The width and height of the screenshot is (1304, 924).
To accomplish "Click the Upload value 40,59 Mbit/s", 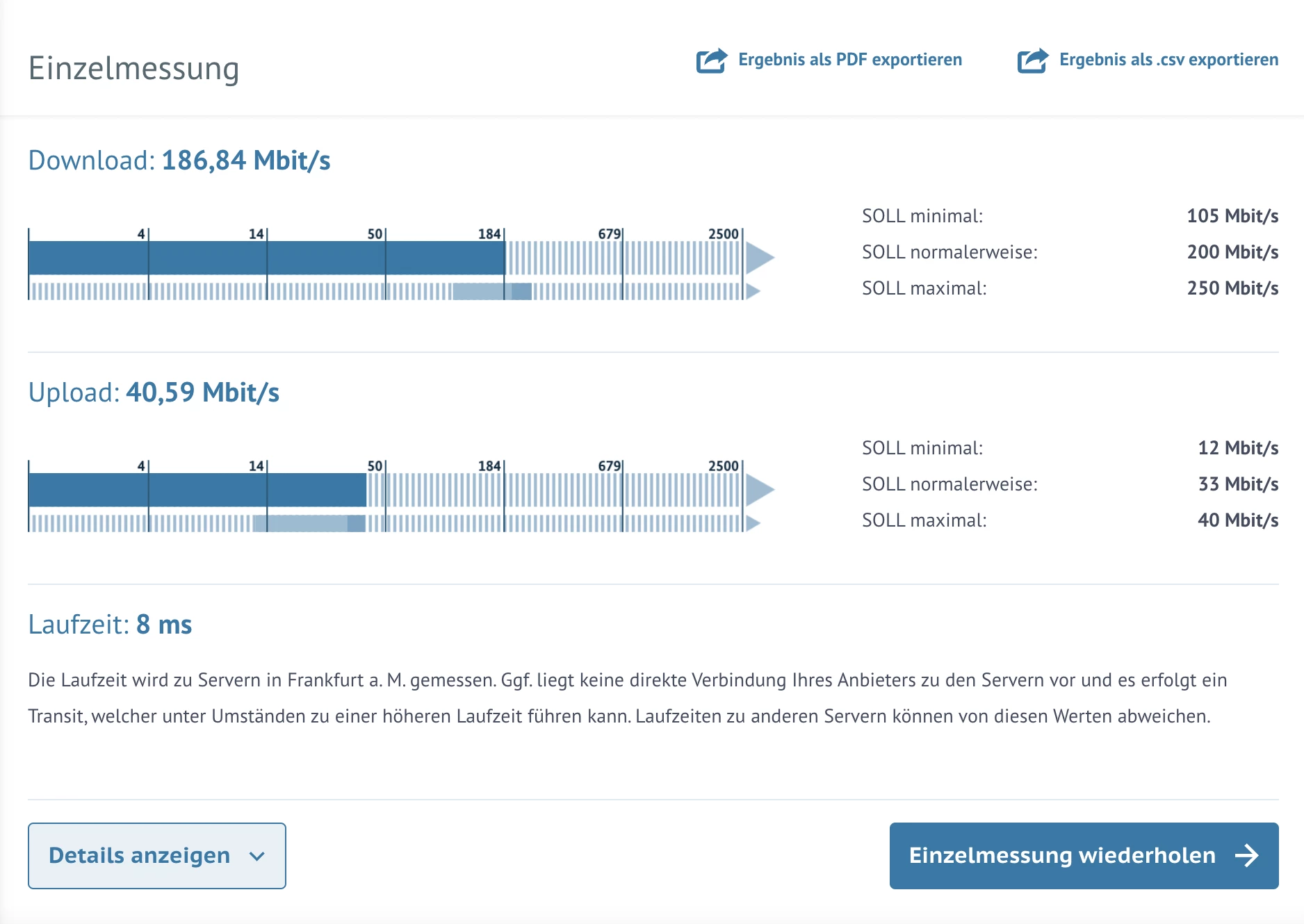I will 202,393.
